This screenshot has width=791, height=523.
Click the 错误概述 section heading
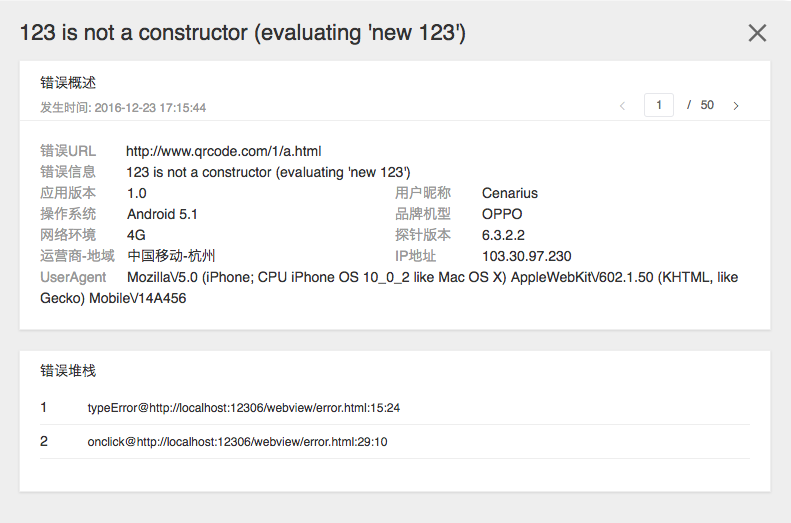click(68, 83)
